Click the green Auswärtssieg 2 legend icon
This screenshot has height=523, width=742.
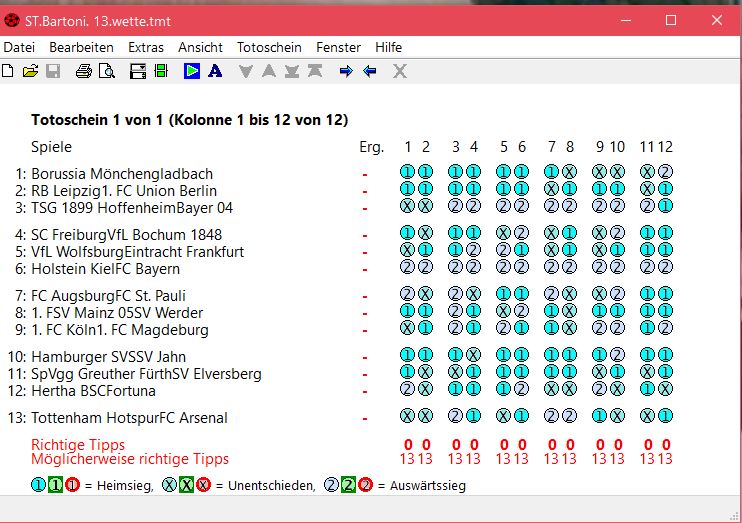coord(348,485)
